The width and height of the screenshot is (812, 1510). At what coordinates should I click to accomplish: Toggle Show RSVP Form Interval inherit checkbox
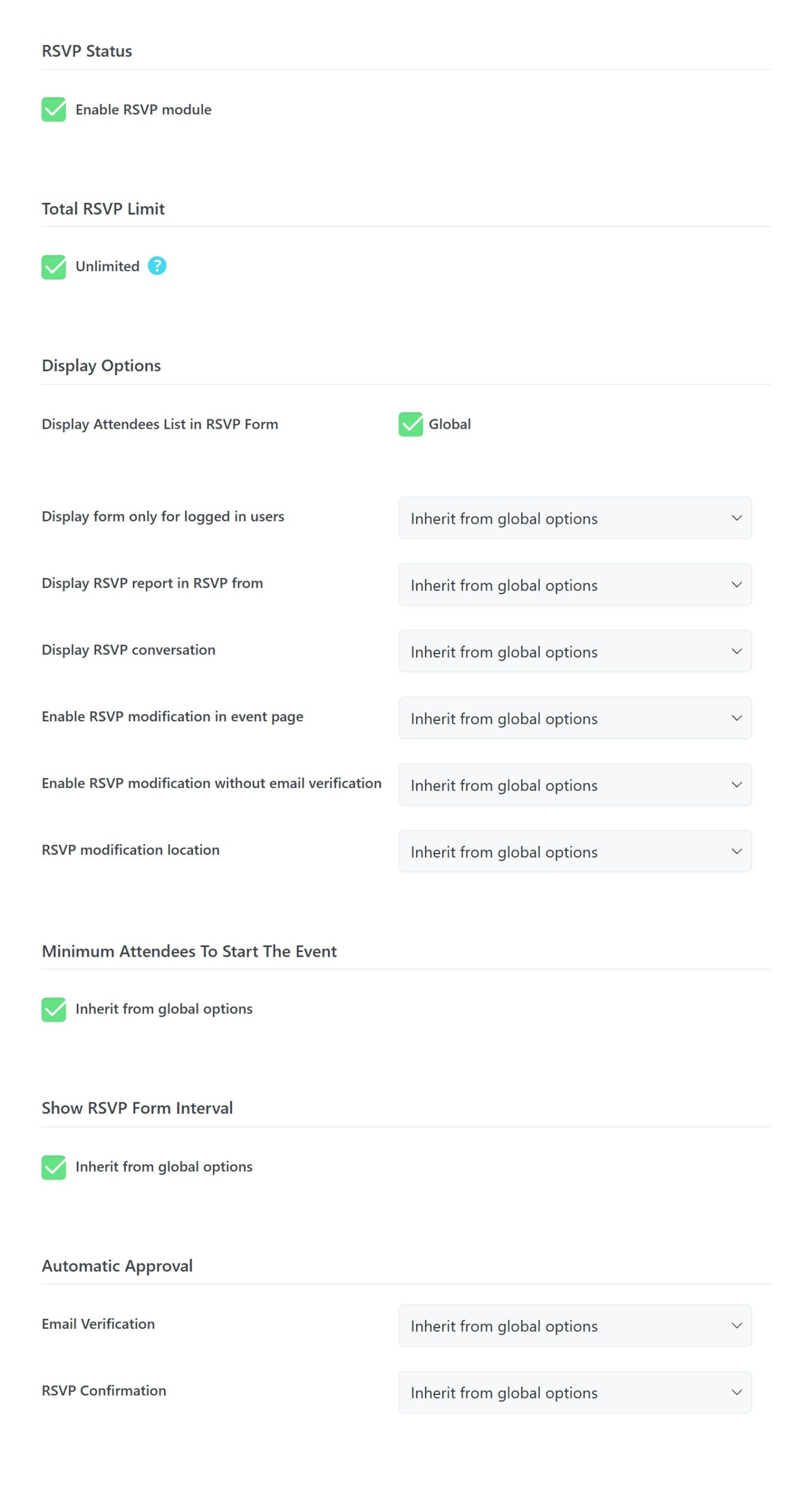click(x=54, y=1167)
